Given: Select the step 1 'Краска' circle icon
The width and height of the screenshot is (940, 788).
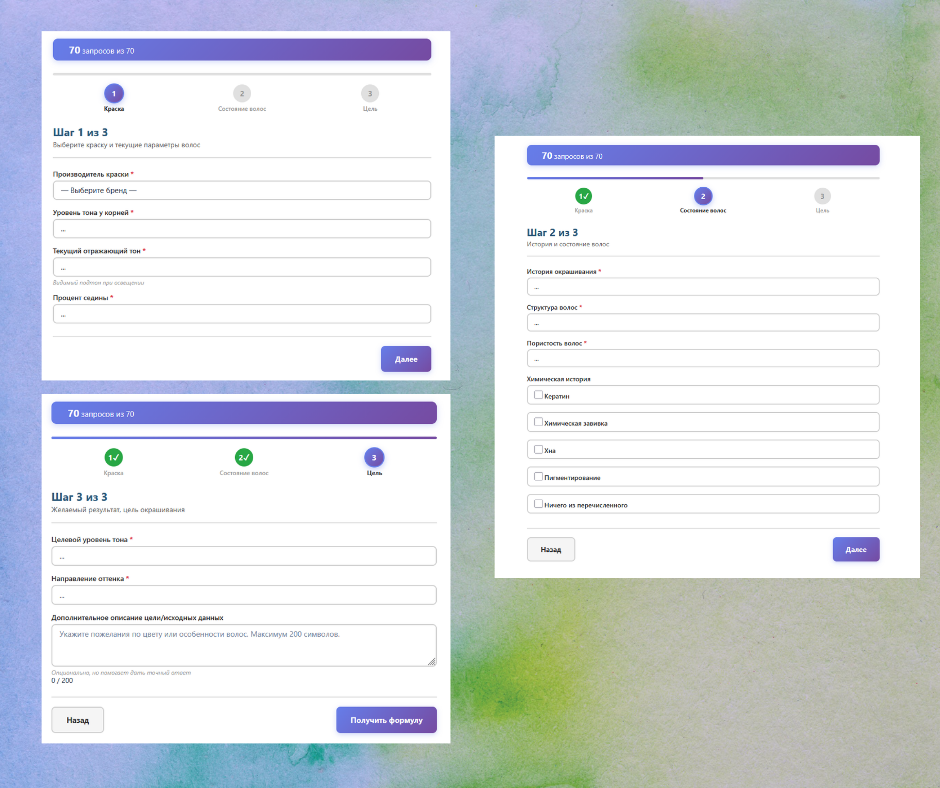Looking at the screenshot, I should (x=114, y=93).
